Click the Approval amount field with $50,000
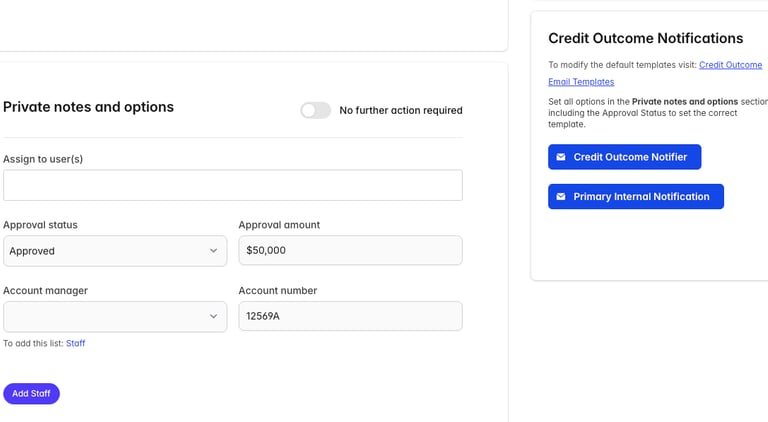This screenshot has height=422, width=768. coord(350,251)
